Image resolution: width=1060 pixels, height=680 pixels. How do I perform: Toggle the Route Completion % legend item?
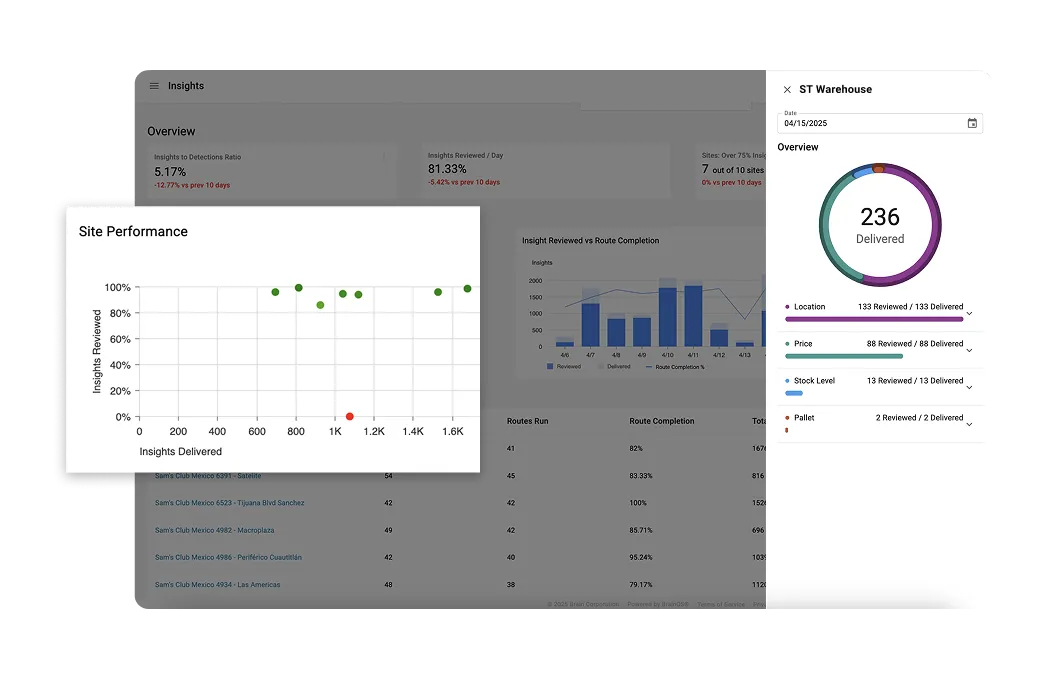point(675,367)
